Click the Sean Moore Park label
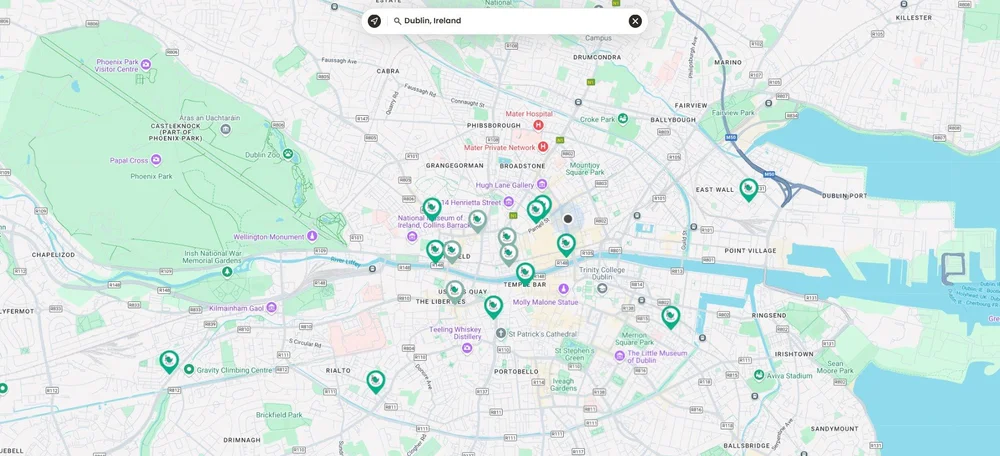Screen dimensions: 1000x456 835,367
